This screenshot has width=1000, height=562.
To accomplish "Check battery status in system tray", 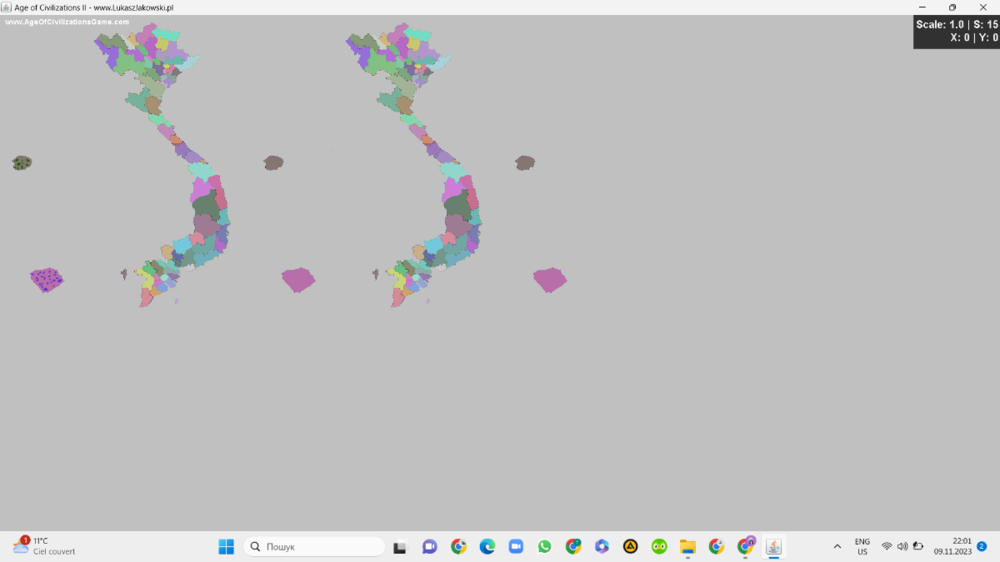I will click(x=918, y=547).
